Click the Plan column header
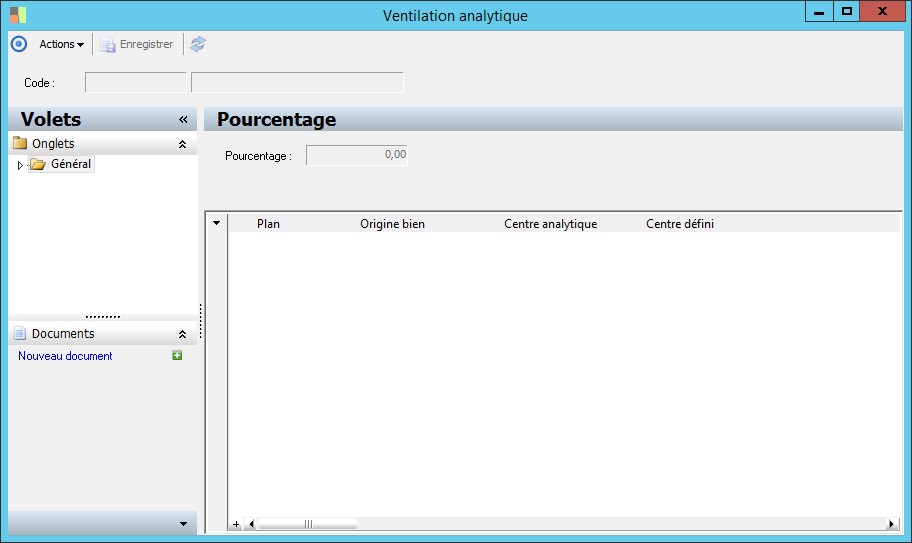 point(268,224)
